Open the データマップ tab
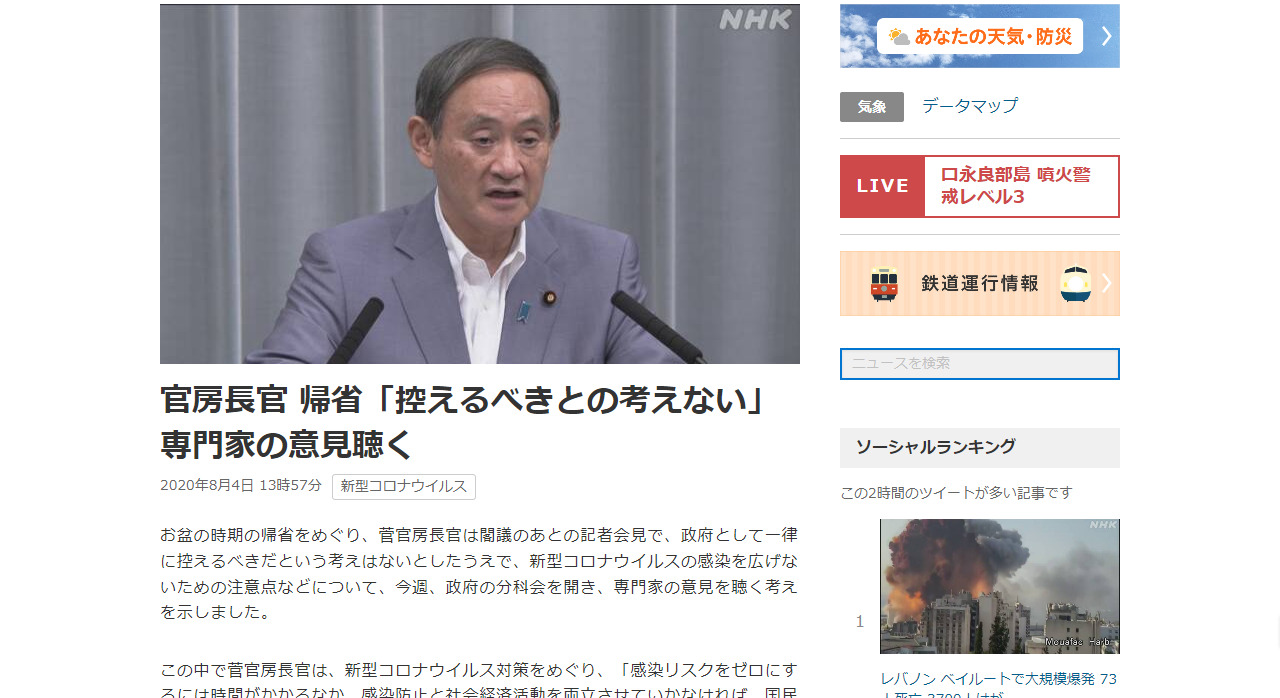Image resolution: width=1280 pixels, height=698 pixels. click(970, 106)
